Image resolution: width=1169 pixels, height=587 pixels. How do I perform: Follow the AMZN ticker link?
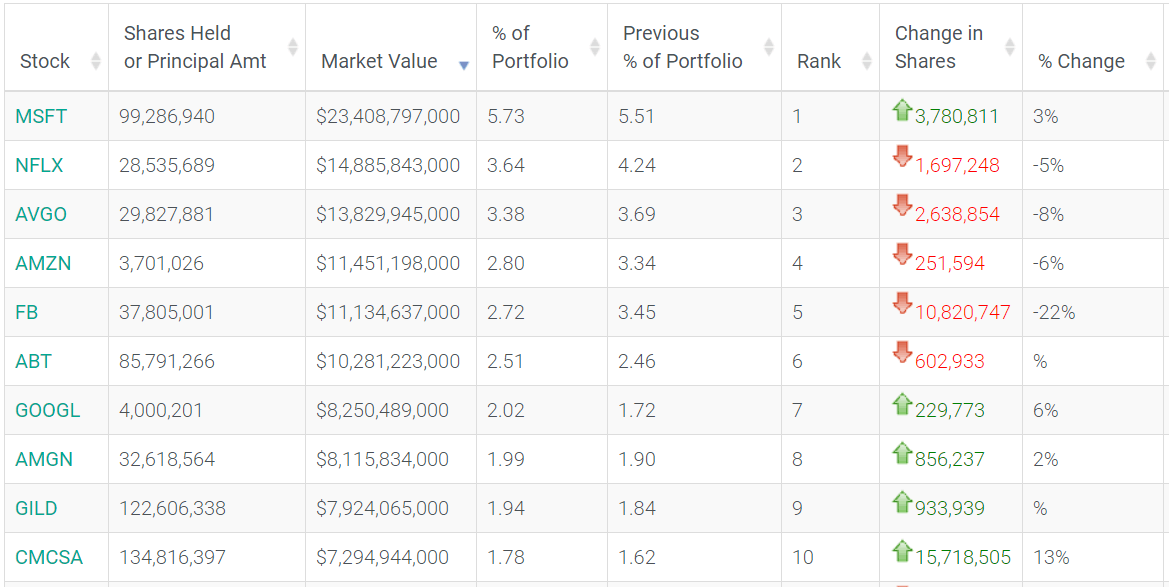(43, 263)
